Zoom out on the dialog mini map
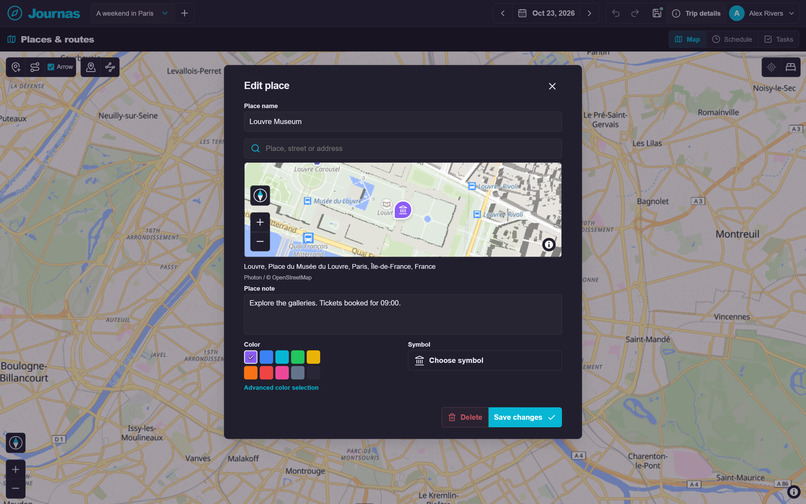This screenshot has width=806, height=504. pos(260,241)
